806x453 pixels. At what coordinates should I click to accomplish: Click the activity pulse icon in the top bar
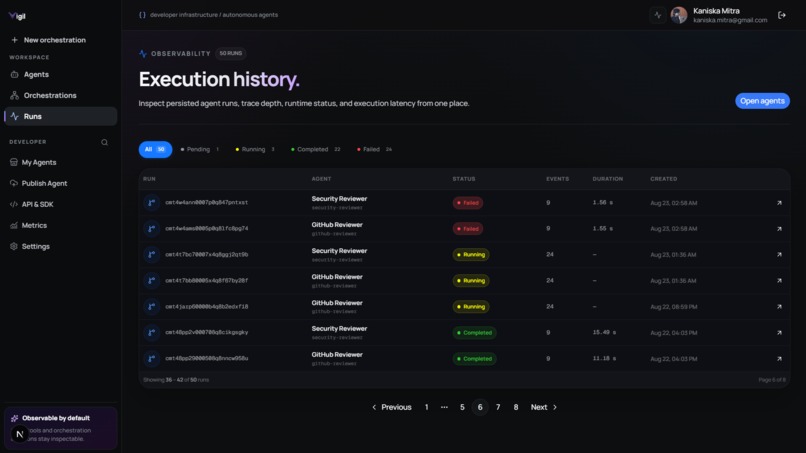click(657, 15)
